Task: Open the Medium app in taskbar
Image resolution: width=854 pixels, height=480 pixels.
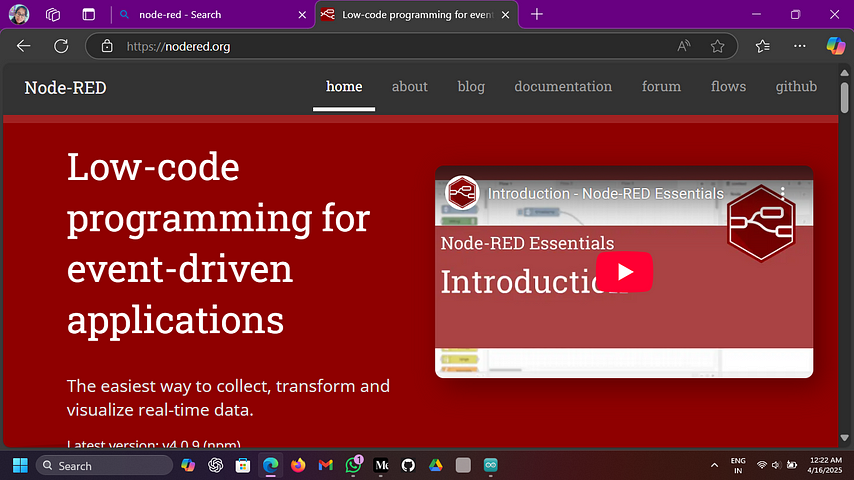Action: point(381,465)
